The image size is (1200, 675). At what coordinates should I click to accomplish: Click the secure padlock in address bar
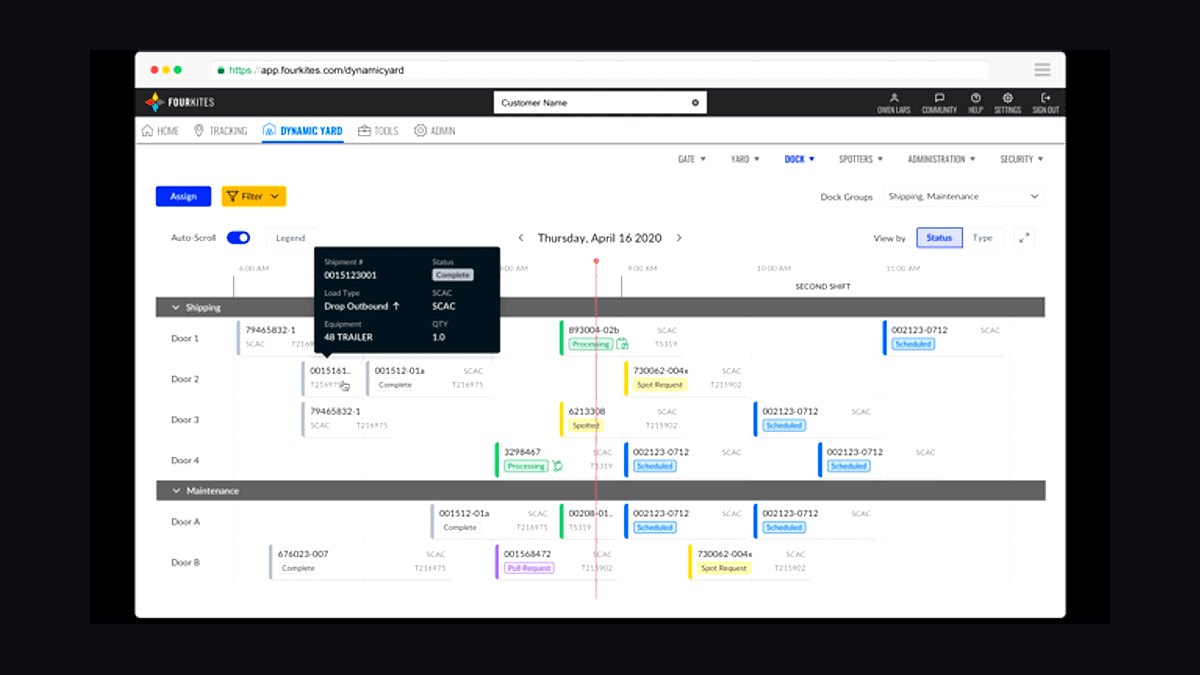220,70
